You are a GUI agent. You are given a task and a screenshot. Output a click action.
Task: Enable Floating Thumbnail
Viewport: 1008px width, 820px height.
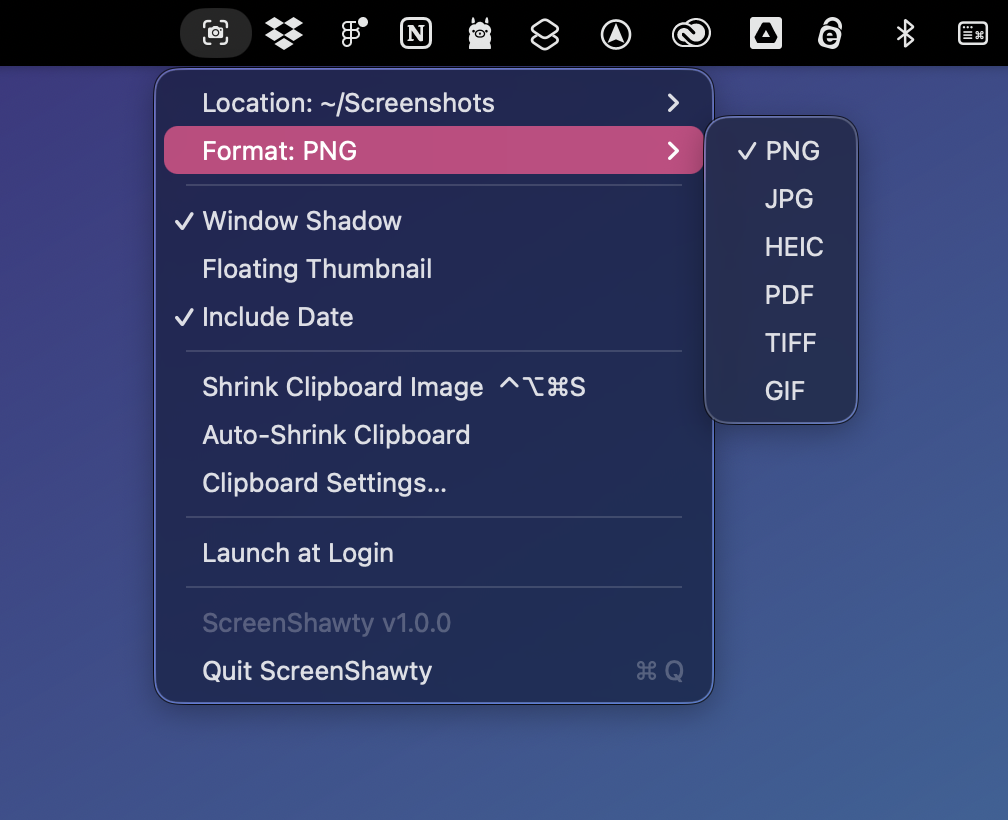317,269
